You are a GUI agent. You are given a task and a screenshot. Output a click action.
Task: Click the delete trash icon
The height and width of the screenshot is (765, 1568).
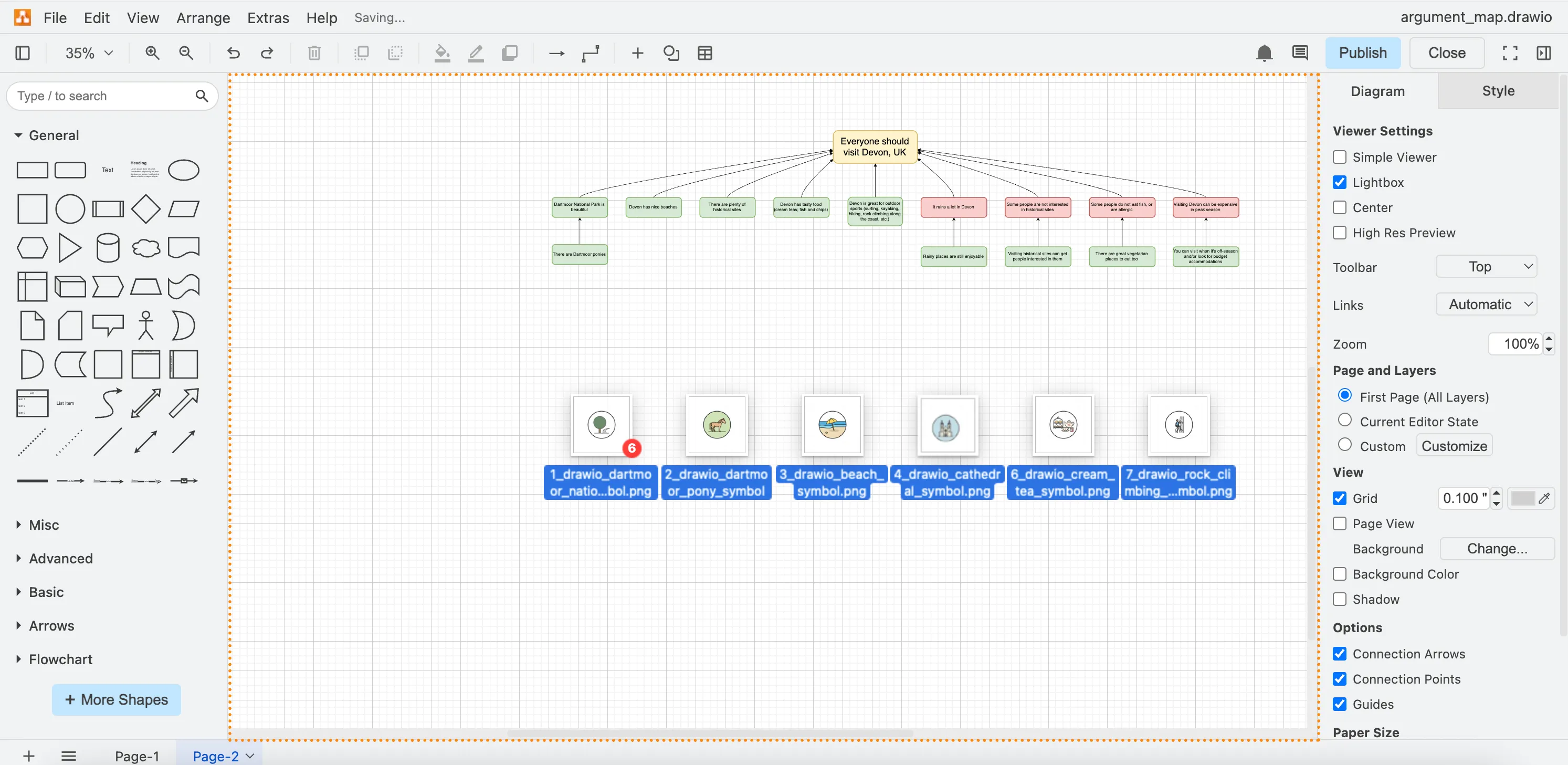314,53
